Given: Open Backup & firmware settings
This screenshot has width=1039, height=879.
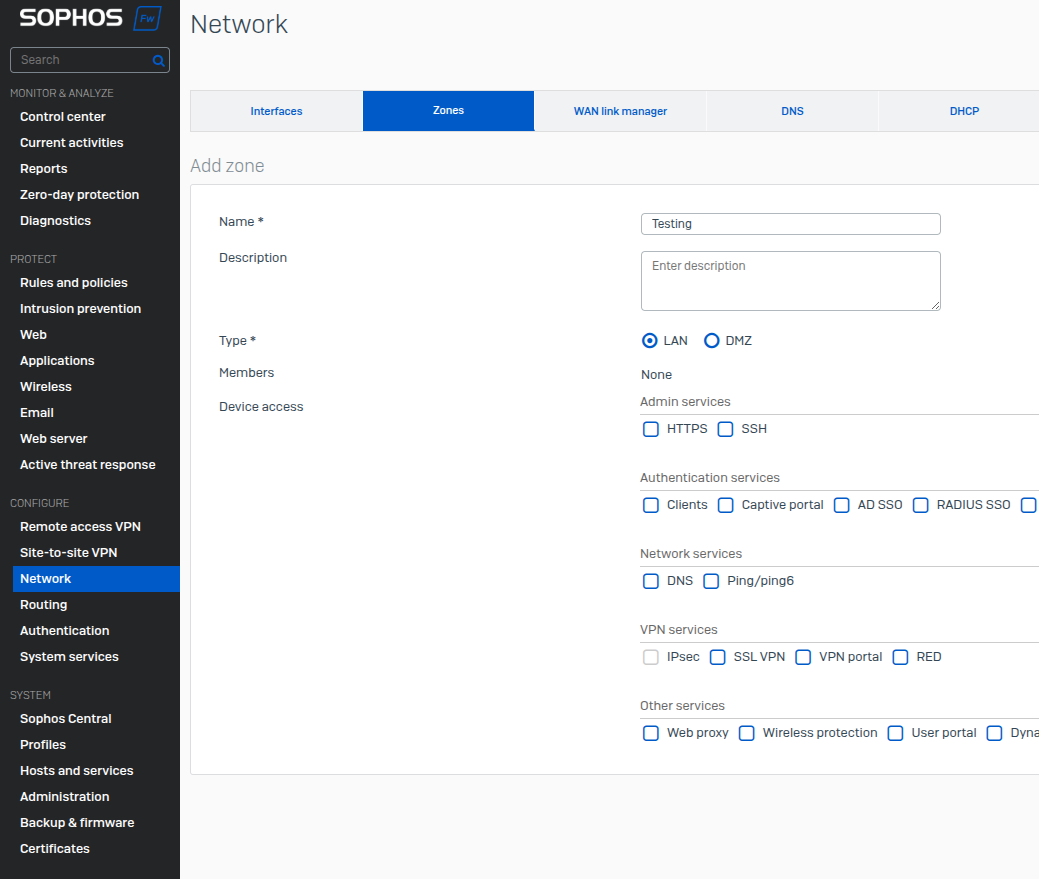Looking at the screenshot, I should [77, 823].
